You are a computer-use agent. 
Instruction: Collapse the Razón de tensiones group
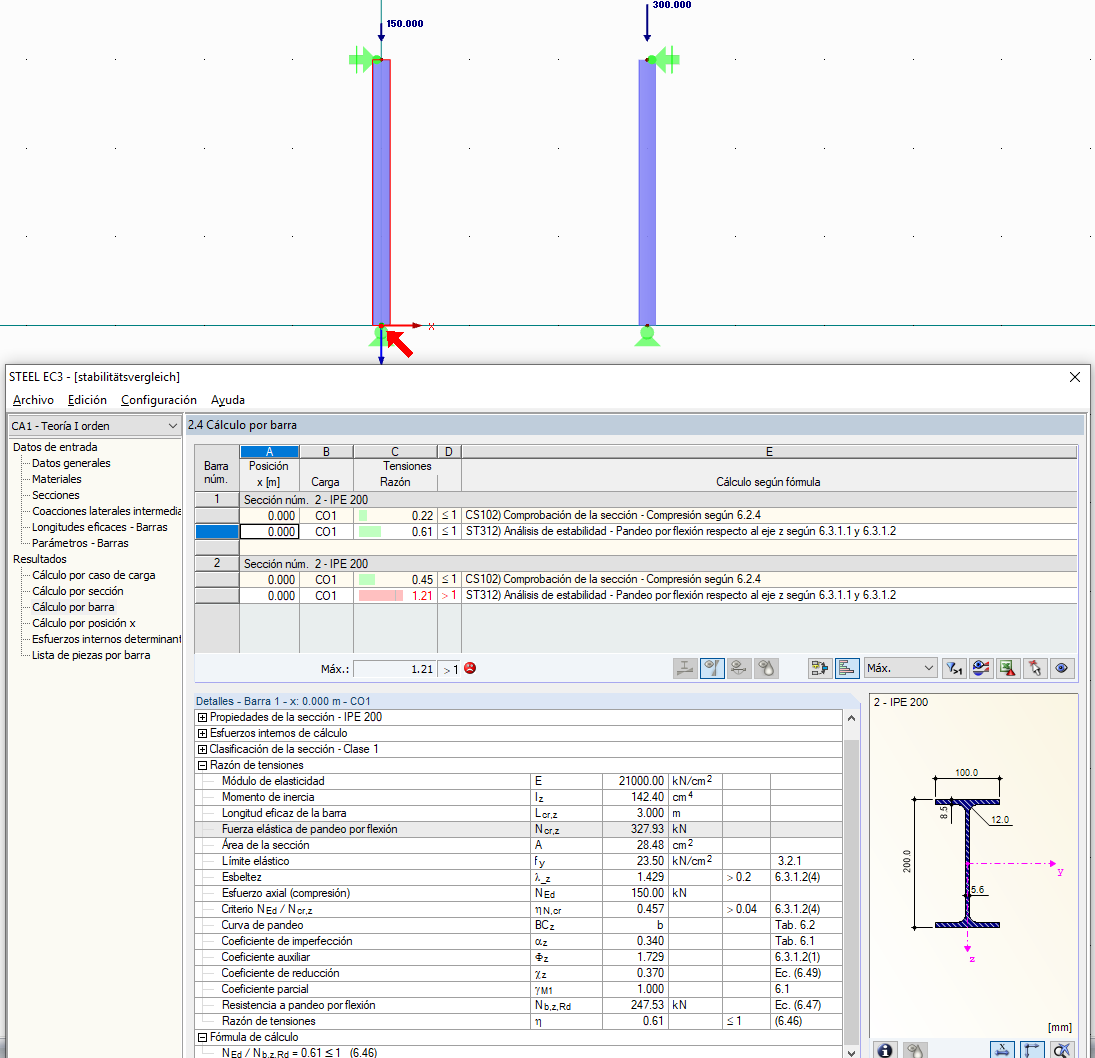point(203,765)
